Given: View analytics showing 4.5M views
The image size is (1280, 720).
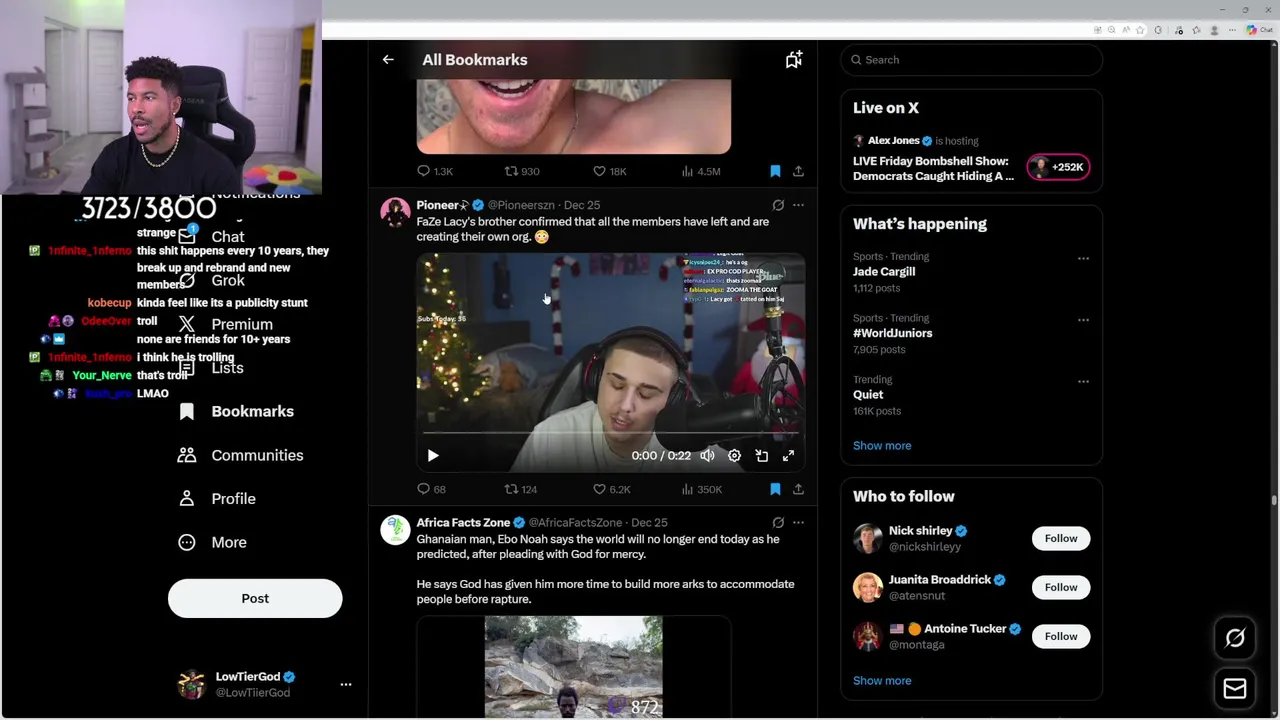Looking at the screenshot, I should [687, 171].
